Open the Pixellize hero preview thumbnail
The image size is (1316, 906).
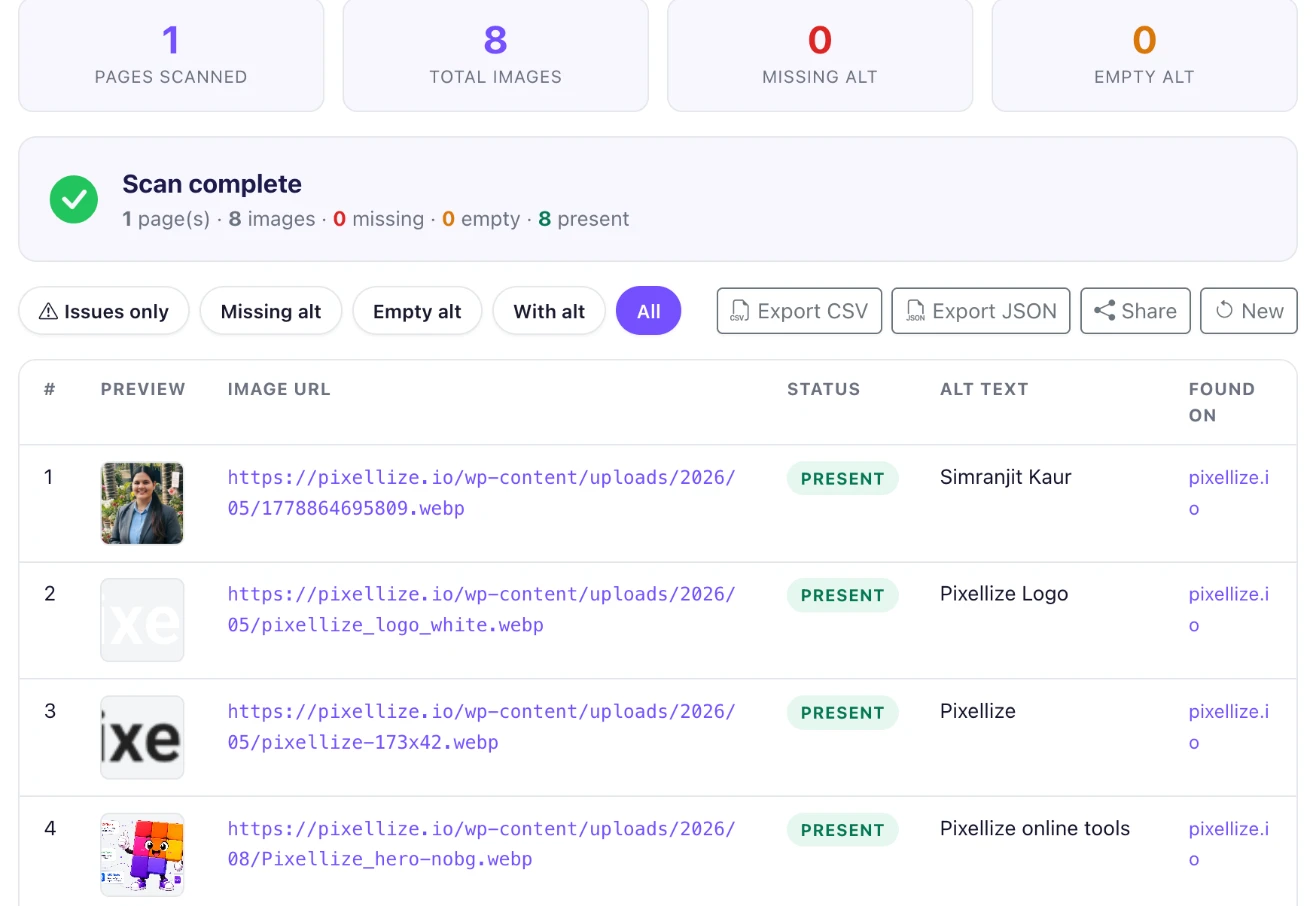point(142,854)
